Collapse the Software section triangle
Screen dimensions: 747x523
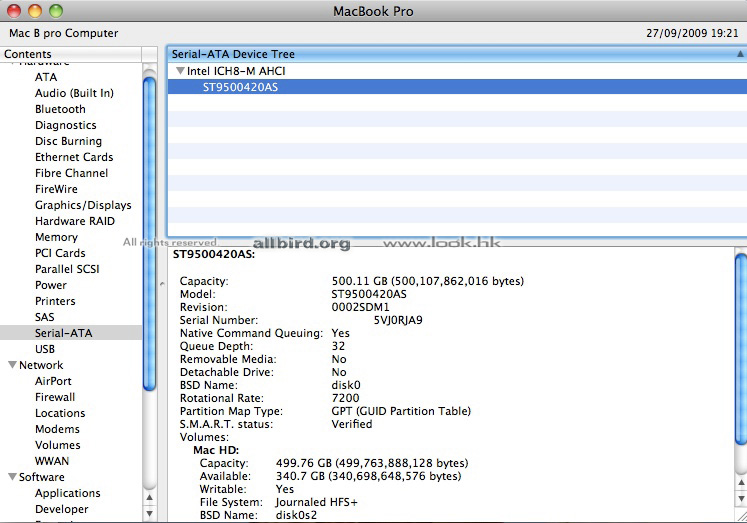point(11,477)
